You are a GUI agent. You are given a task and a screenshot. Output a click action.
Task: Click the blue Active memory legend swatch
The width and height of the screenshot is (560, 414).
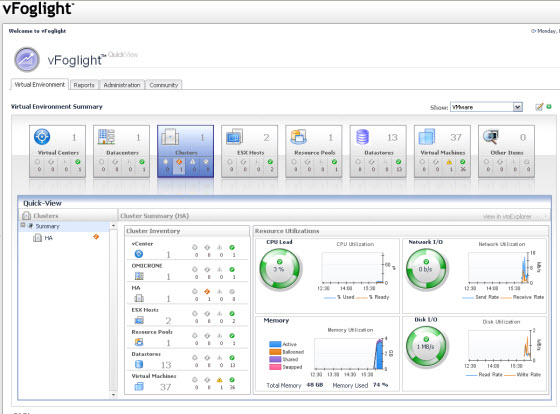point(275,344)
